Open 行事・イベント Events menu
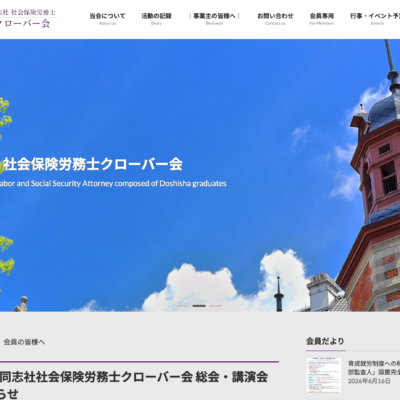 coord(375,19)
